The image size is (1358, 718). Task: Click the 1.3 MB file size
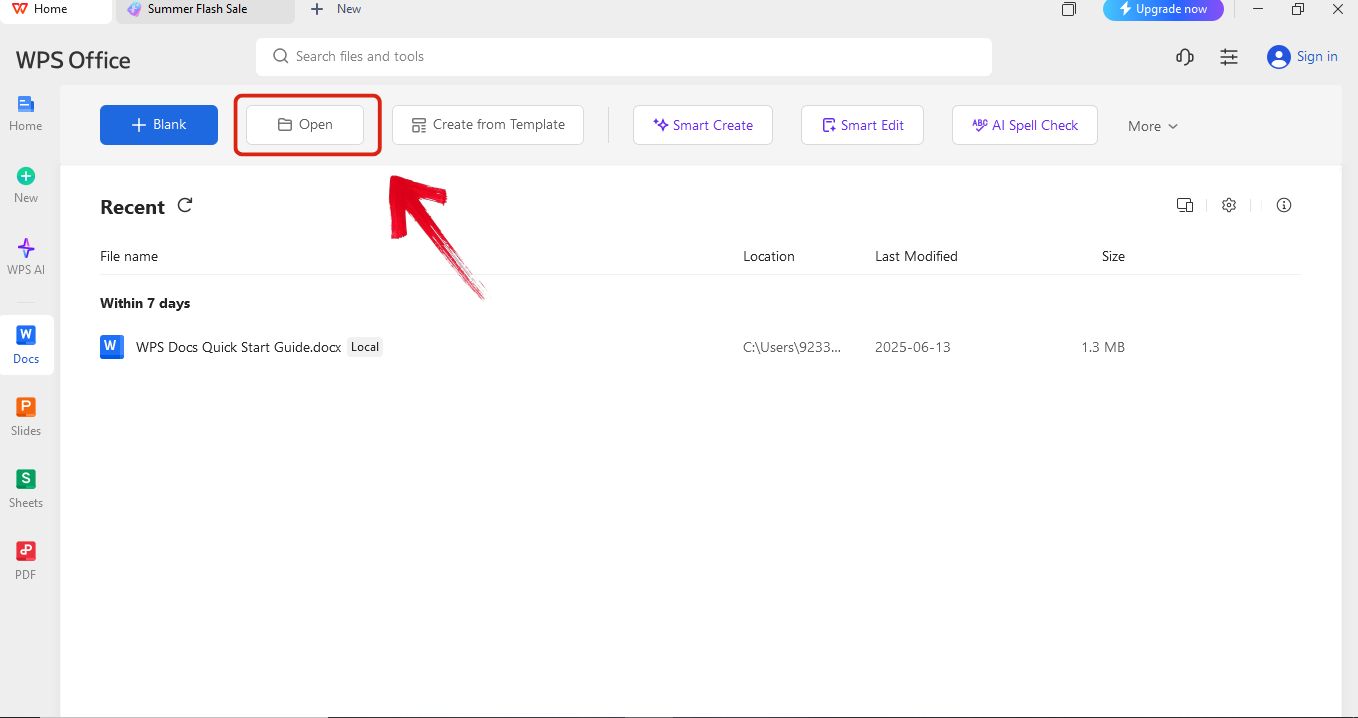point(1103,347)
